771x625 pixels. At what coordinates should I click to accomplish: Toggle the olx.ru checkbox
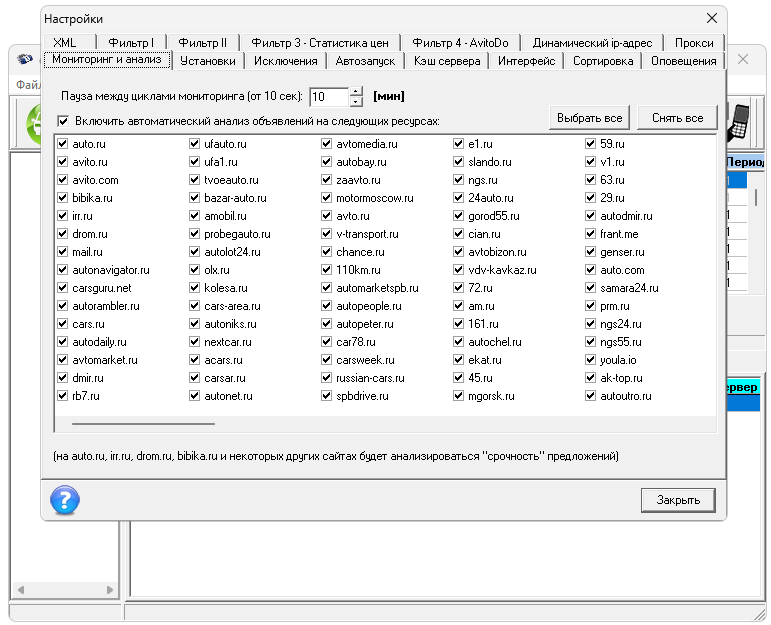click(194, 269)
